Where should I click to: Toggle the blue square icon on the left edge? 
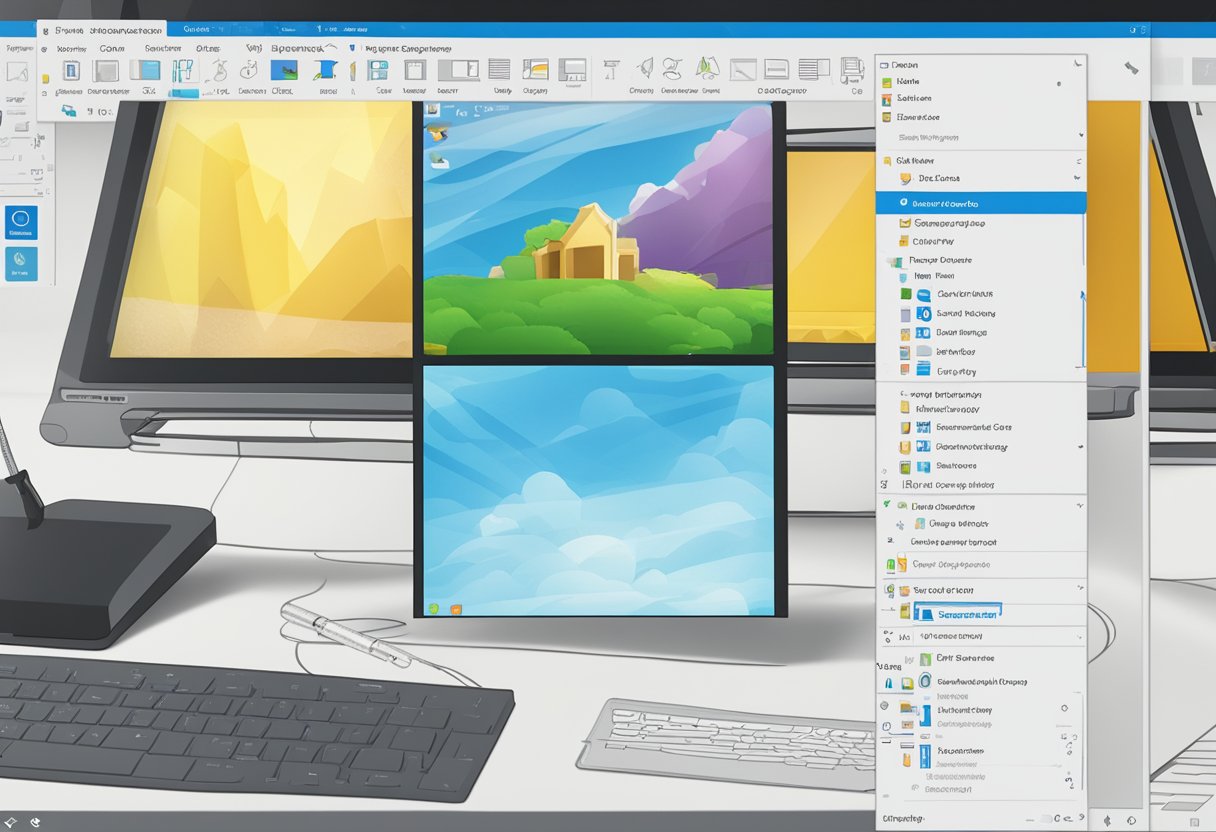[22, 222]
